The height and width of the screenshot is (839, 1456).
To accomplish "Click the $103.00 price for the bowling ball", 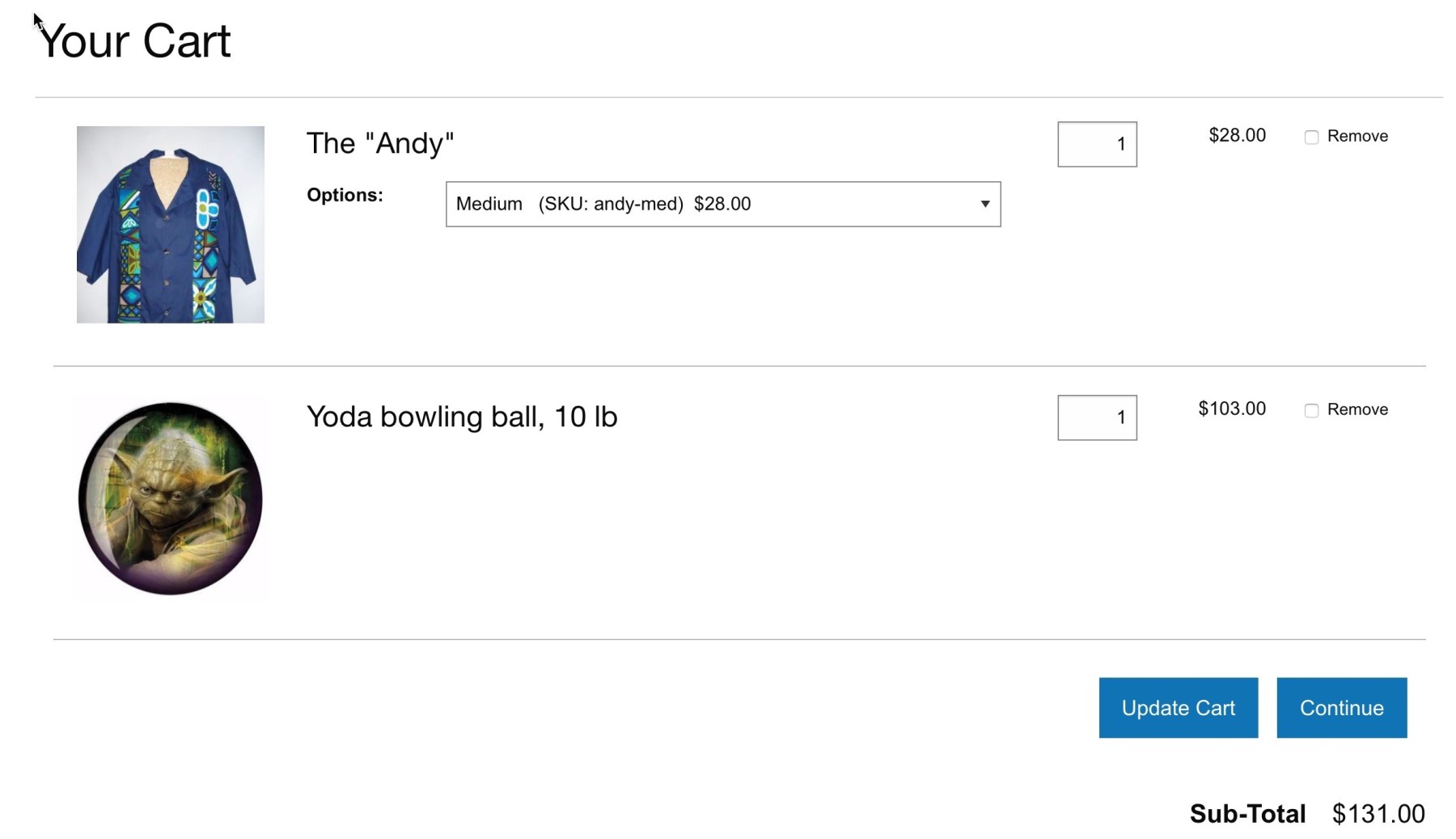I will (x=1232, y=409).
